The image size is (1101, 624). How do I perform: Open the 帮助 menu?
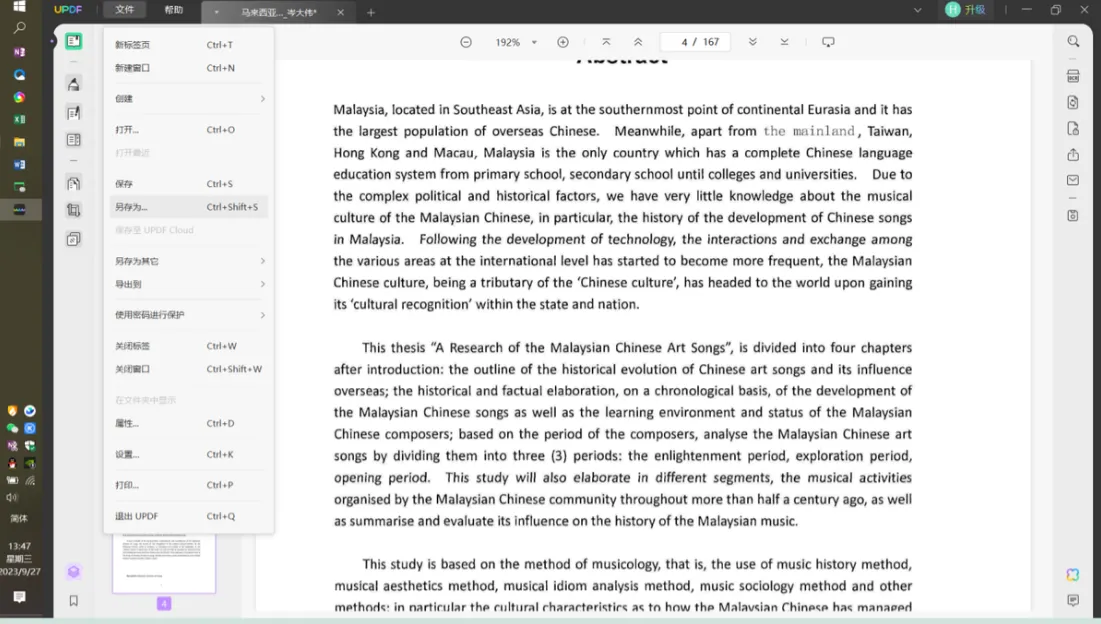173,10
